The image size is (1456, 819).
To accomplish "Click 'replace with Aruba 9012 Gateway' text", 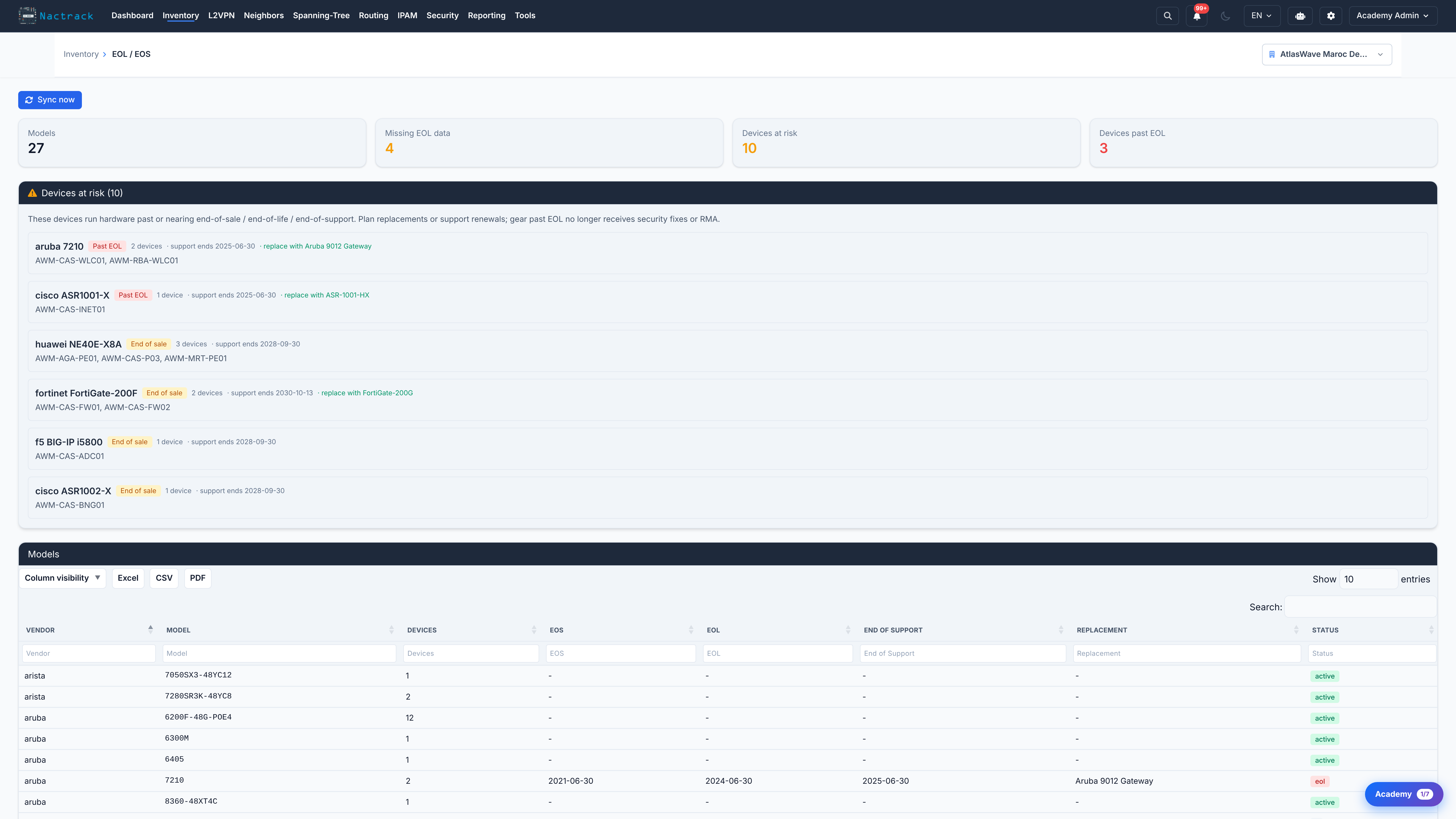I will [x=317, y=247].
